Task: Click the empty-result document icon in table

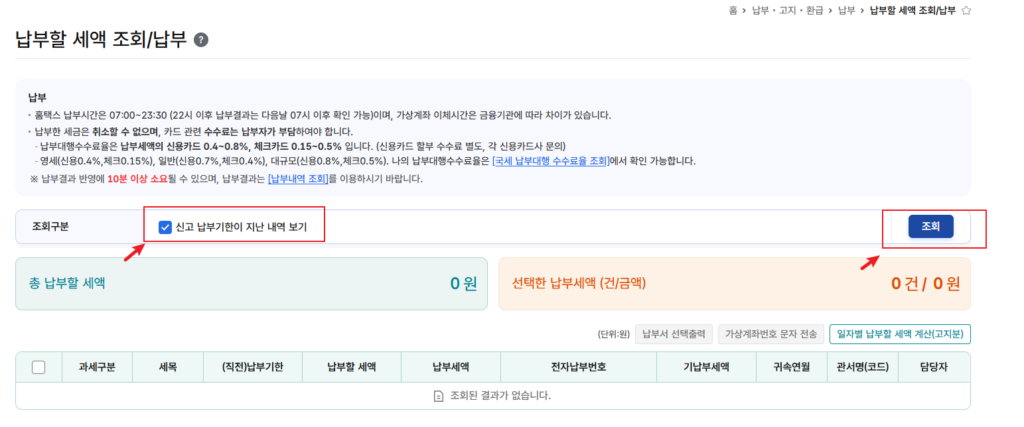Action: 439,396
